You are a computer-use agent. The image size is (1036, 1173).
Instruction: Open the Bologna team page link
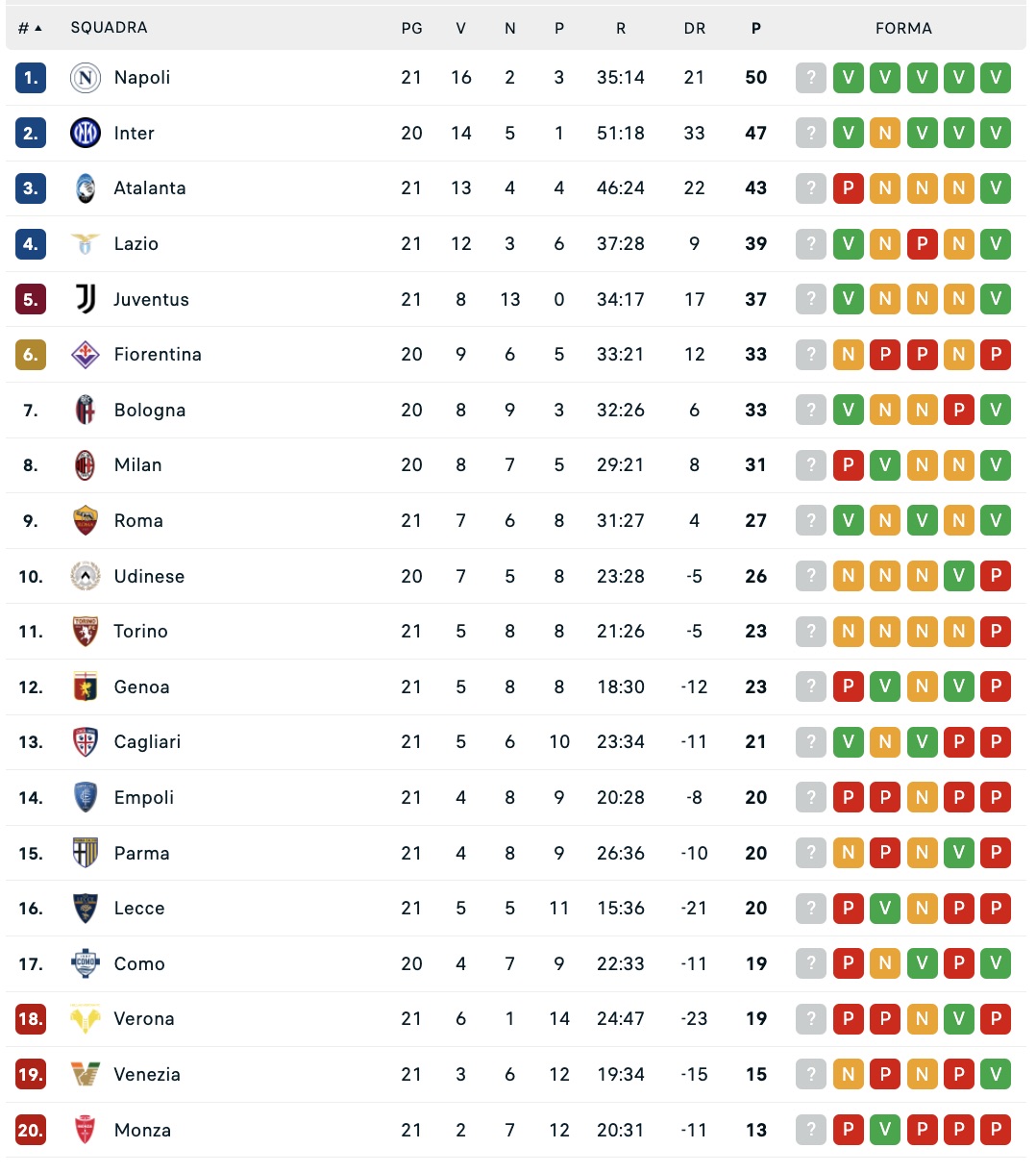pos(149,411)
